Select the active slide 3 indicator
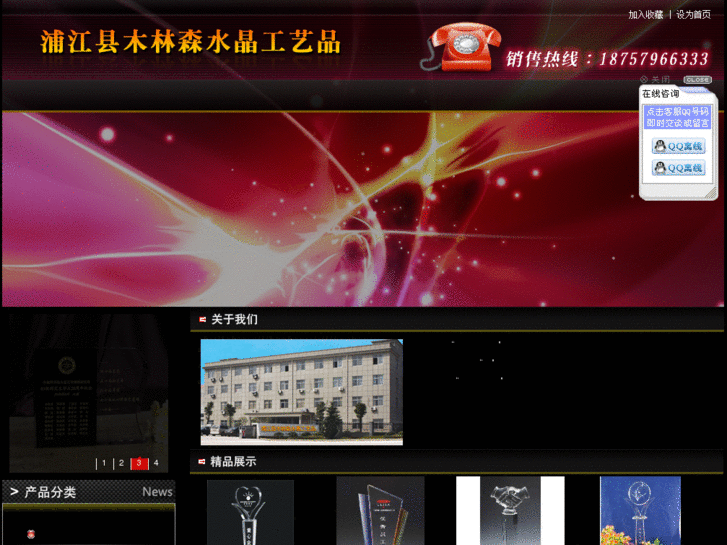The width and height of the screenshot is (727, 545). pos(139,463)
